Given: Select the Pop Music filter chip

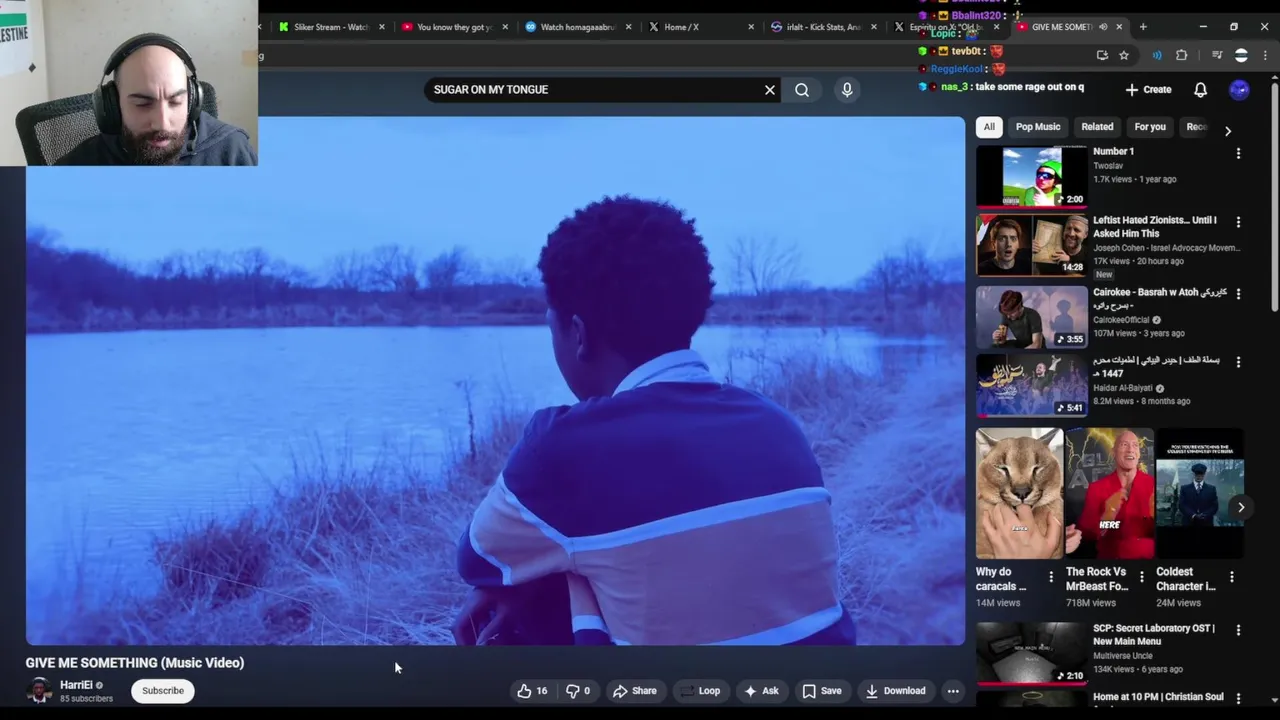Looking at the screenshot, I should (x=1038, y=127).
